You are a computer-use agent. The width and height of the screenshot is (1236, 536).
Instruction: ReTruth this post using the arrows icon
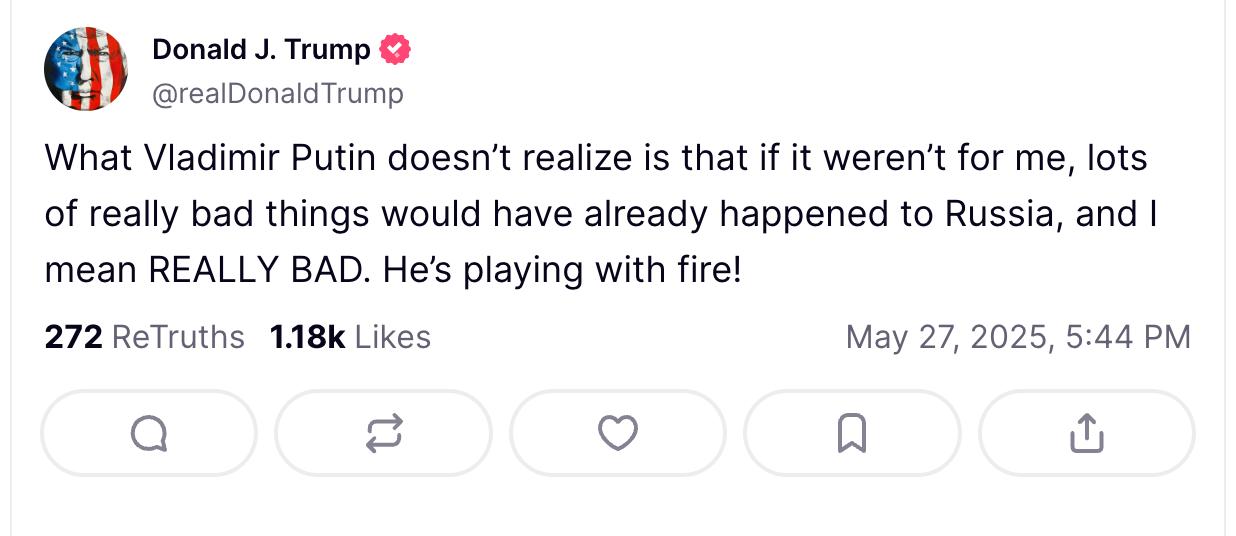384,433
